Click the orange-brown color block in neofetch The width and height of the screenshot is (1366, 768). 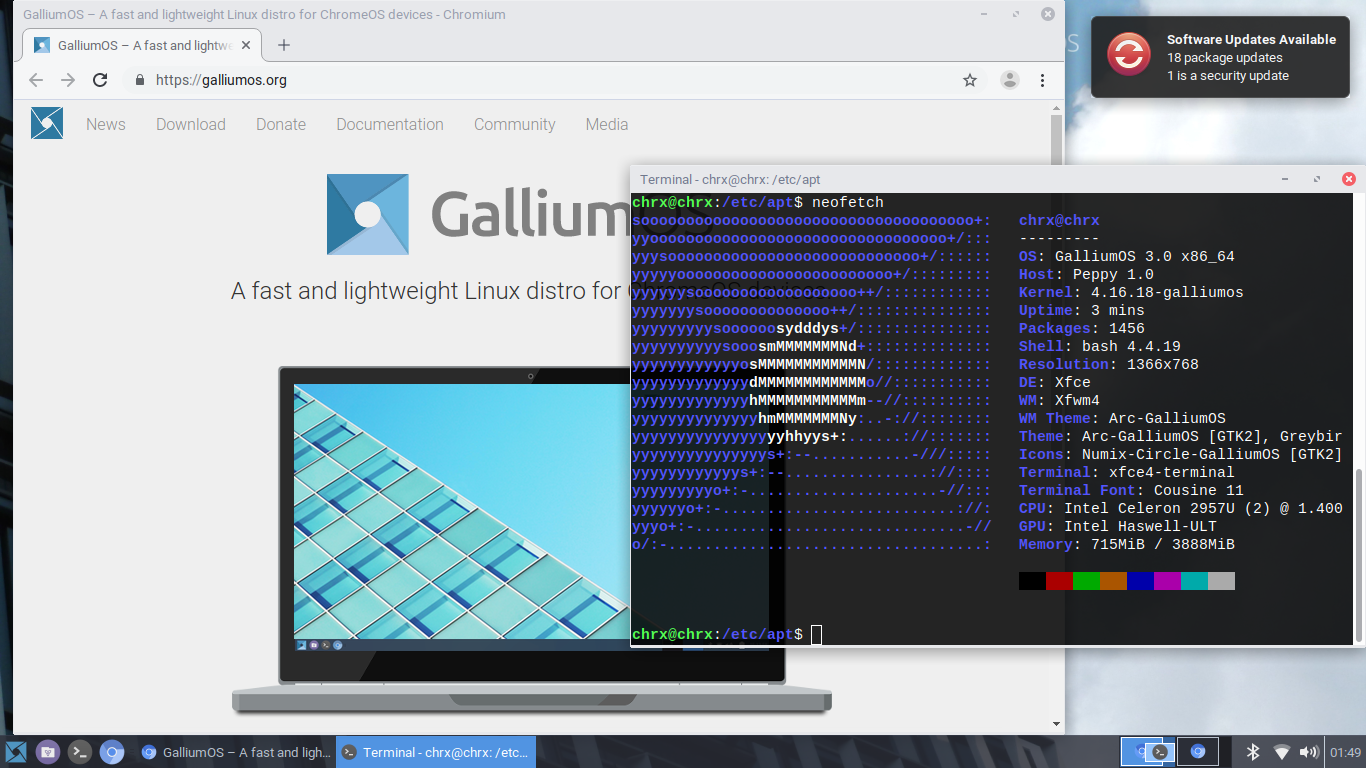pos(1113,581)
